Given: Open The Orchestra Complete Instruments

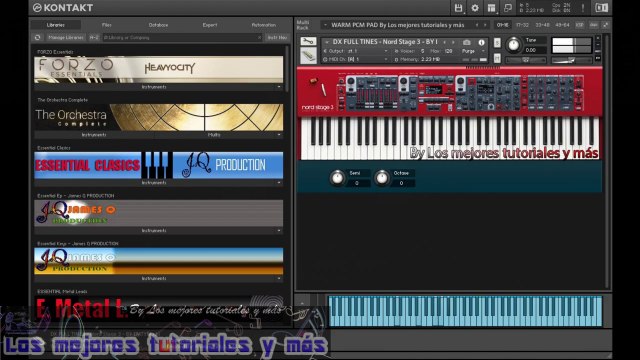Looking at the screenshot, I should pos(94,135).
